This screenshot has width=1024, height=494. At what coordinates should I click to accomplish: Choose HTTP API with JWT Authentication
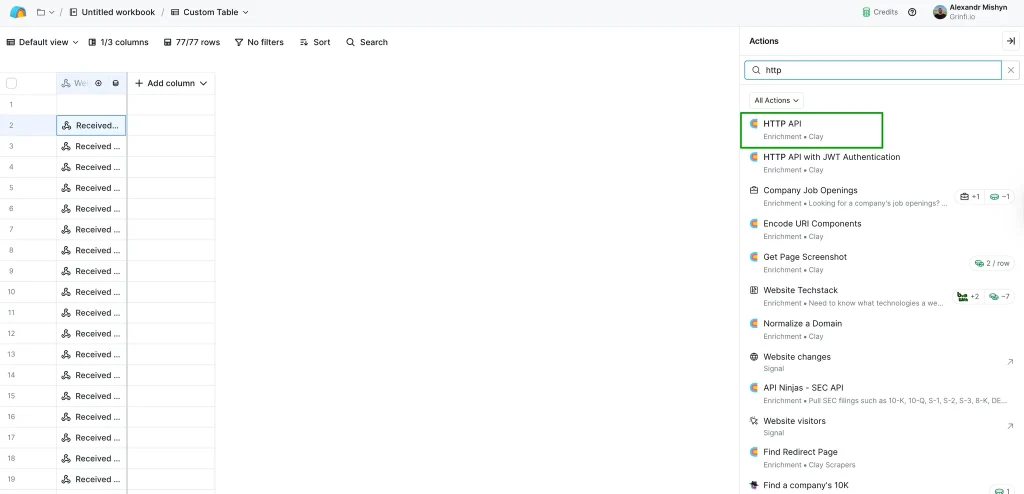click(x=831, y=157)
